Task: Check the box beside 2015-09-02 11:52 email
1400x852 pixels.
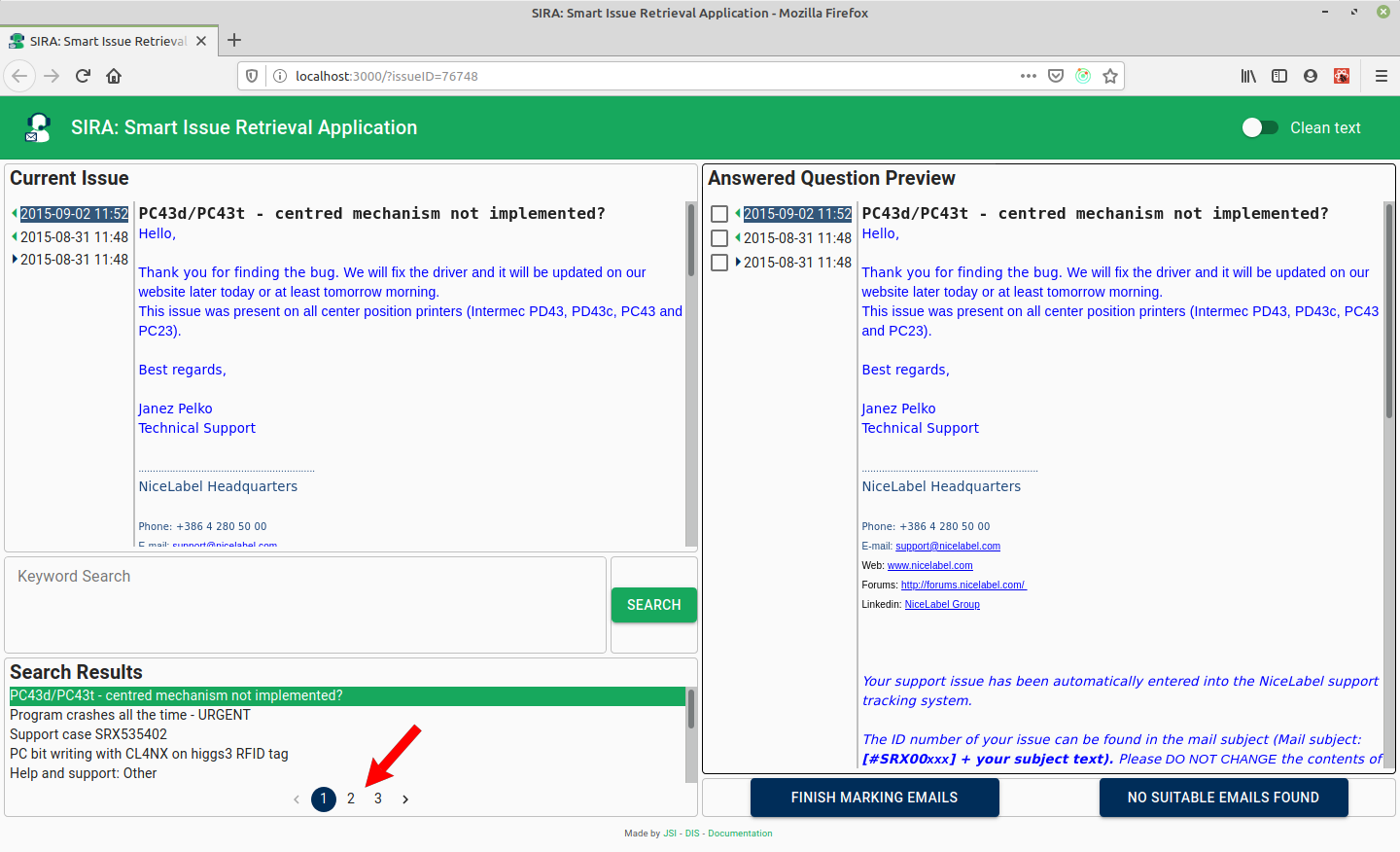Action: 719,213
